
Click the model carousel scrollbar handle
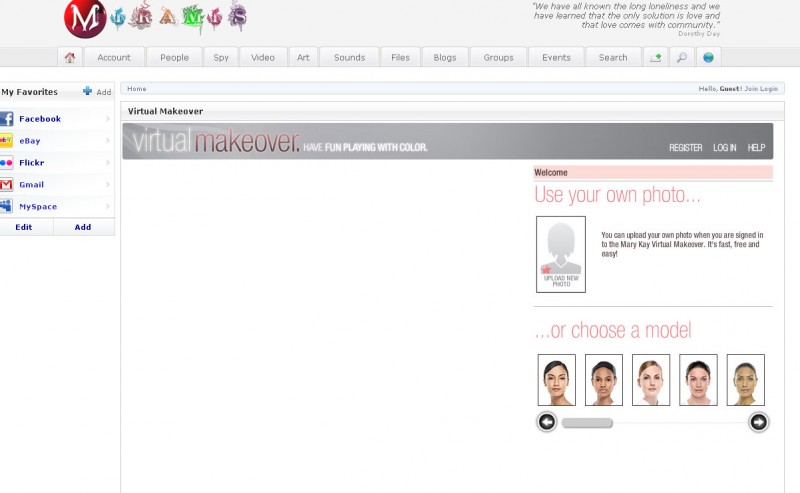click(587, 423)
